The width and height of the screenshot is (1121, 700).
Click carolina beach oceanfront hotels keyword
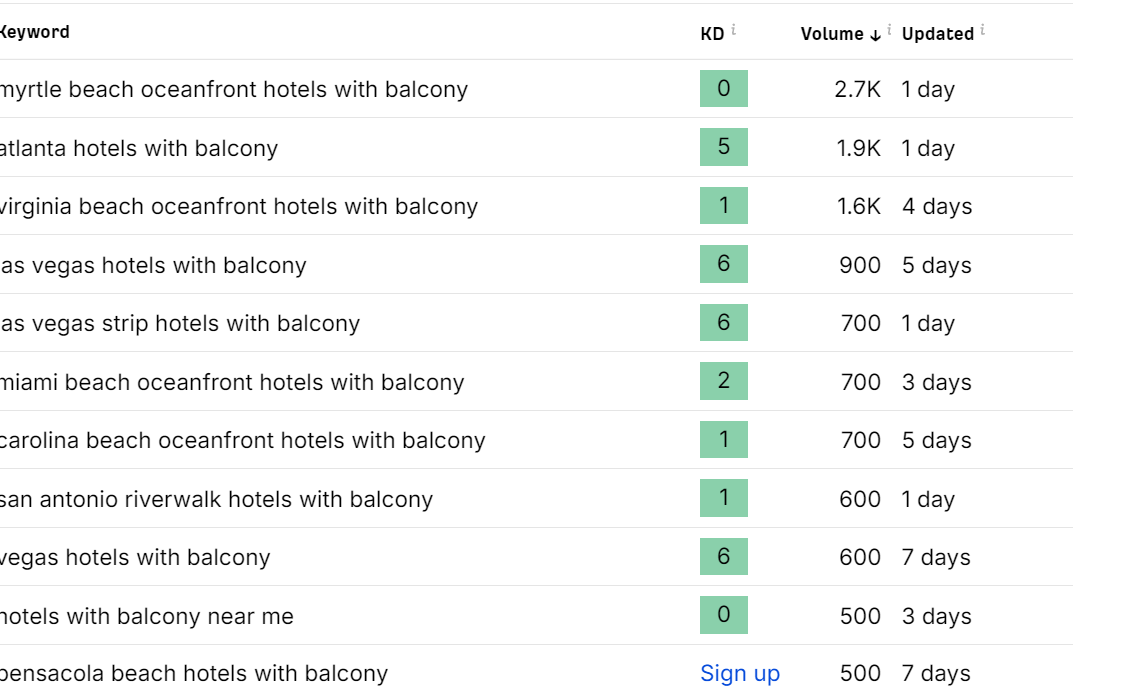[x=242, y=441]
